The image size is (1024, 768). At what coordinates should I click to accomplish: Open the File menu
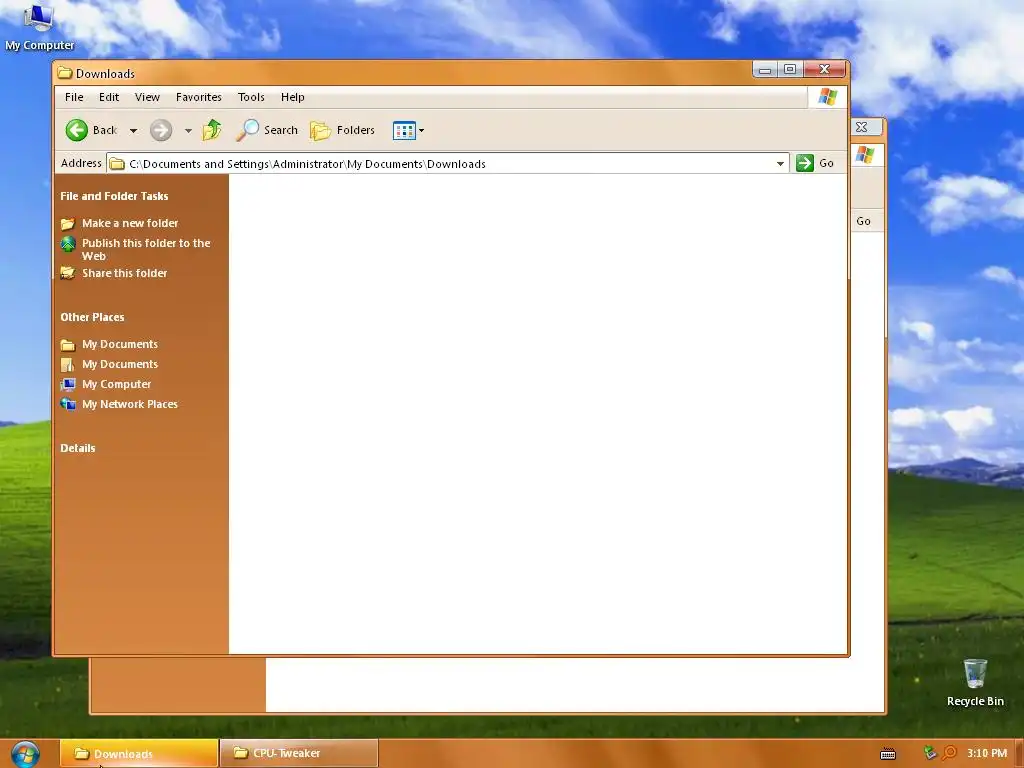[74, 97]
